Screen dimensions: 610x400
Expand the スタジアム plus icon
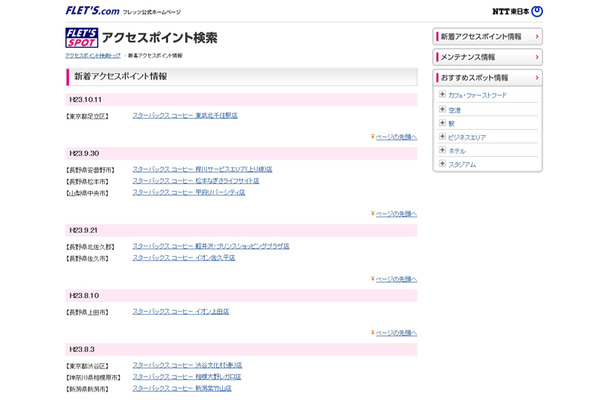click(442, 164)
